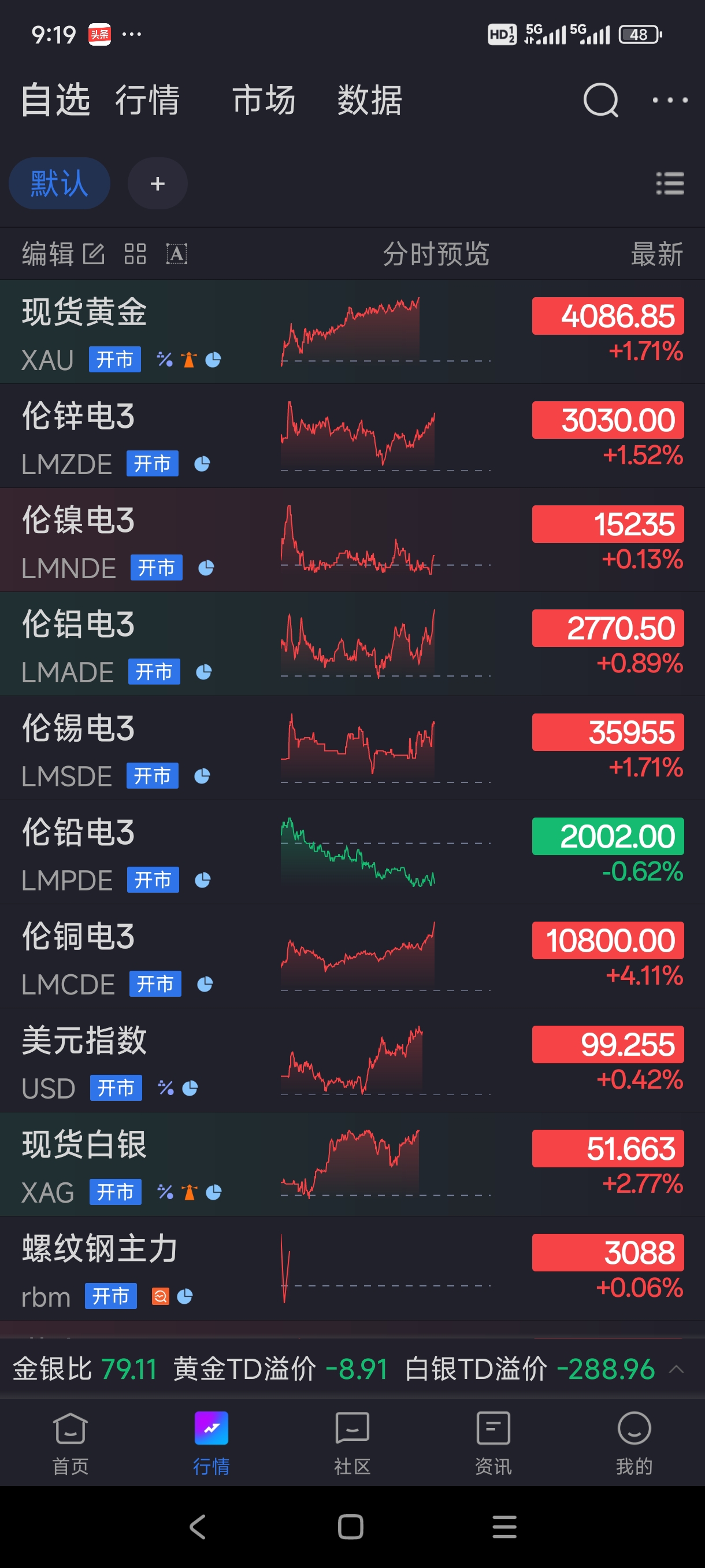Toggle the 分时预览 column header
The image size is (705, 1568).
436,254
